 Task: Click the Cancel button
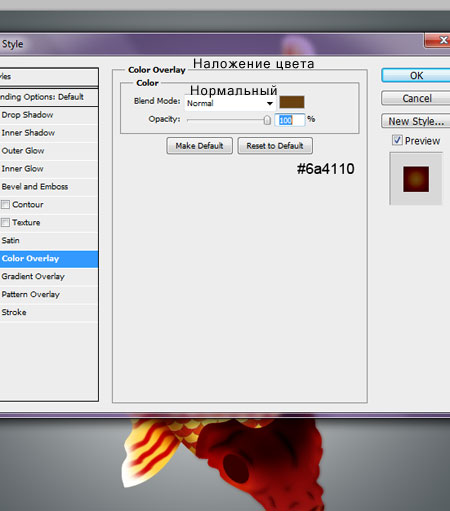click(416, 98)
